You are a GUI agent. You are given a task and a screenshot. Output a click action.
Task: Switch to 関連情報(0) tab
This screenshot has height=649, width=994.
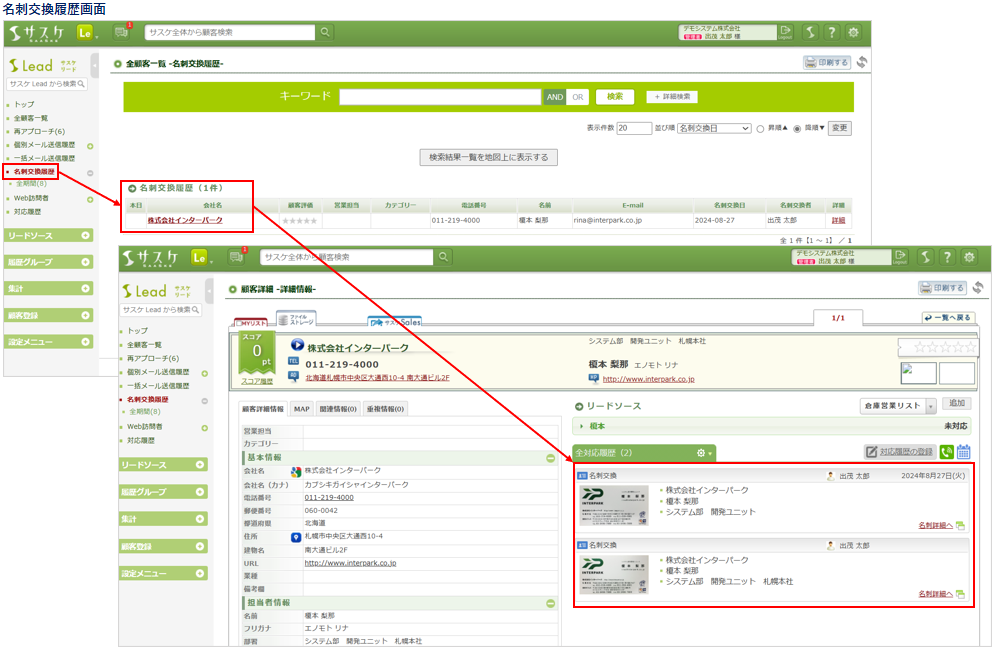(x=338, y=409)
